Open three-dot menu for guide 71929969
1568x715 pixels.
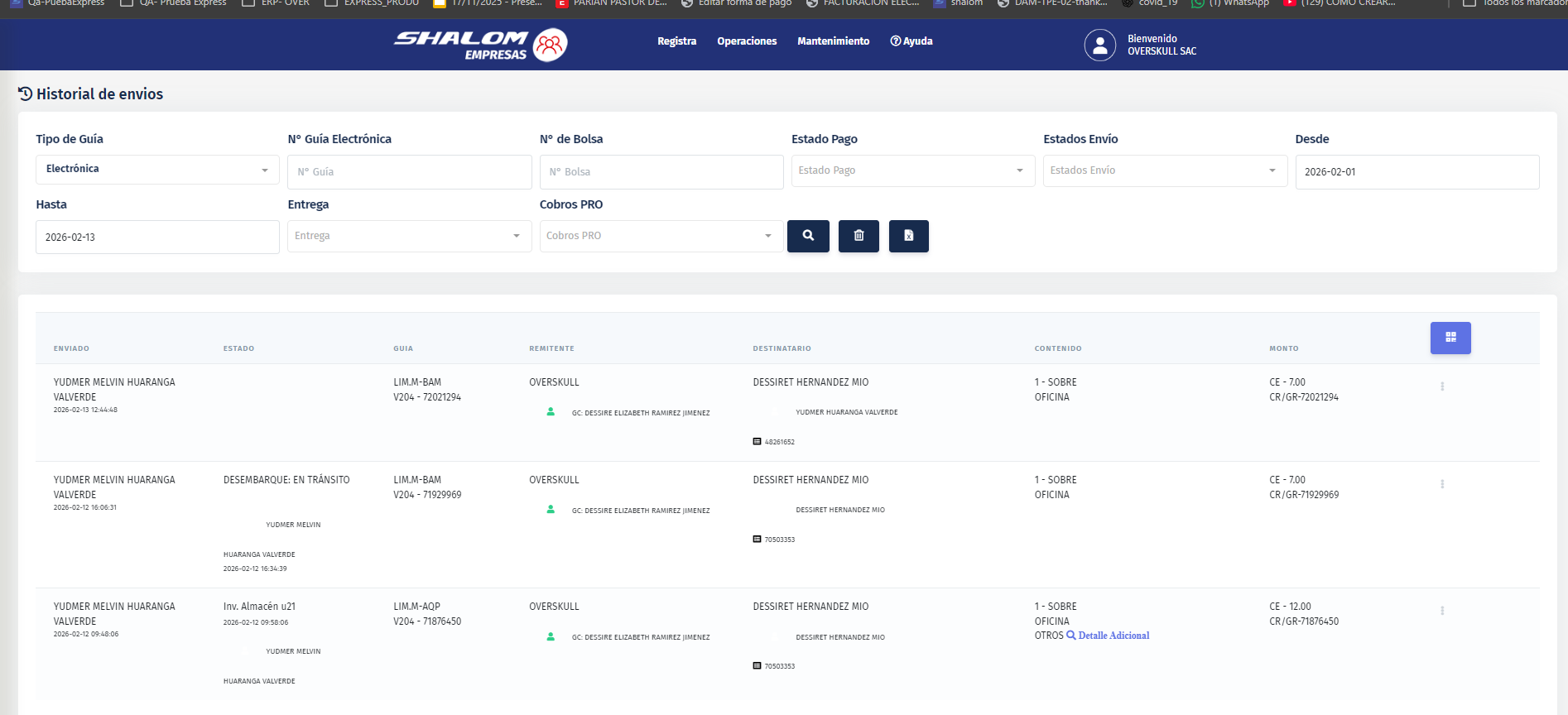tap(1441, 484)
